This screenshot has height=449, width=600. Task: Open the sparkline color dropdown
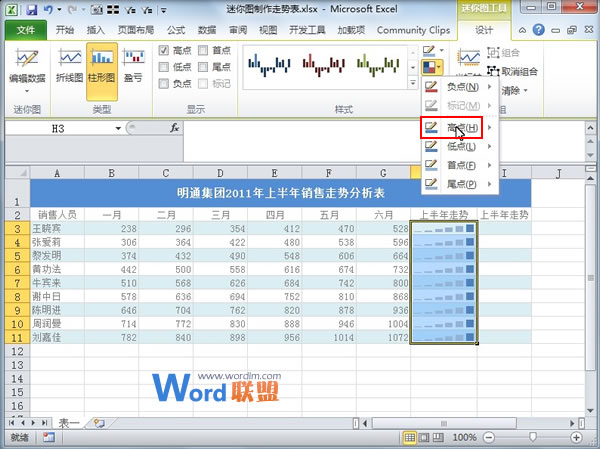(443, 50)
